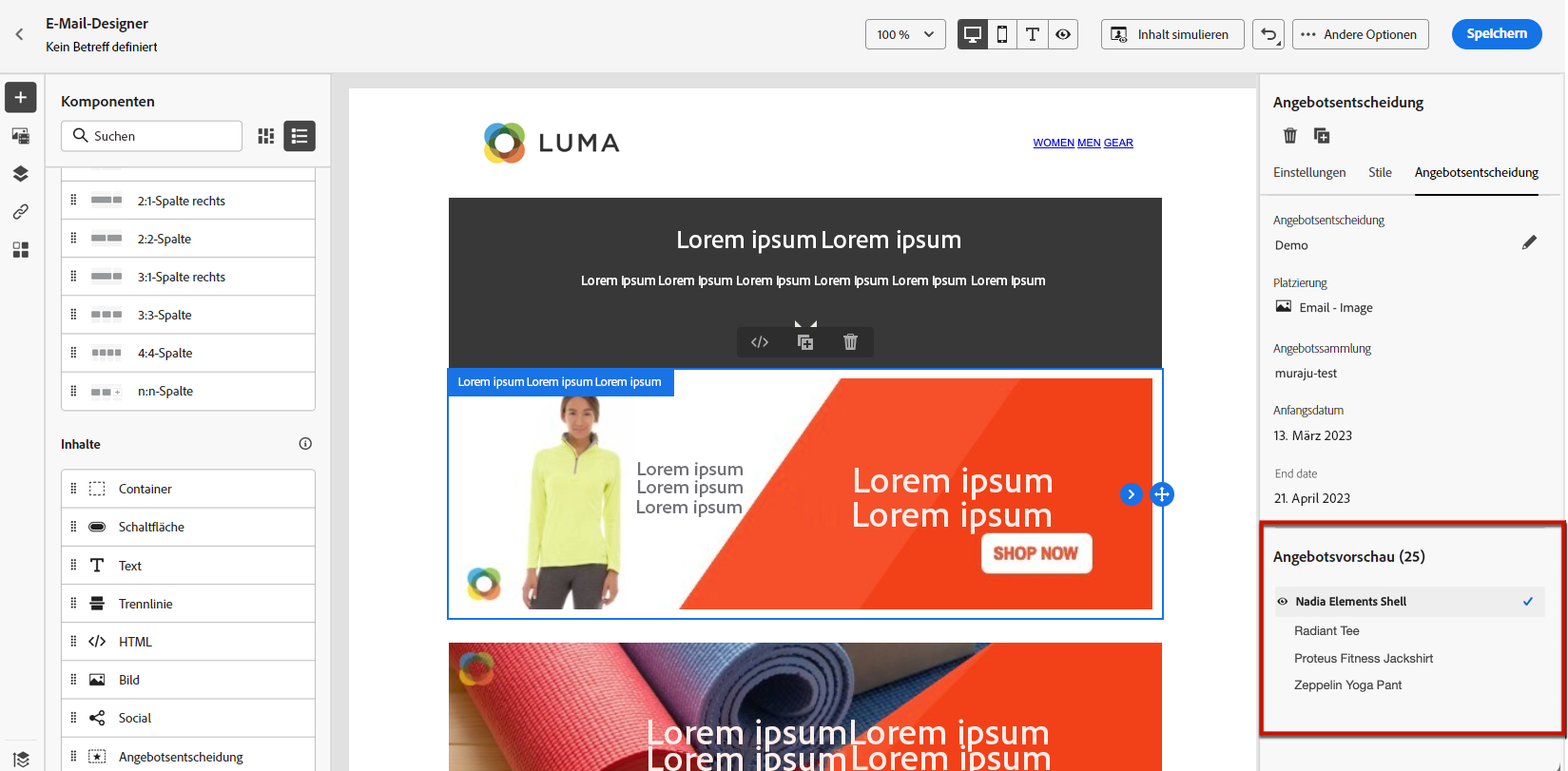Switch components to grid view

tap(266, 136)
